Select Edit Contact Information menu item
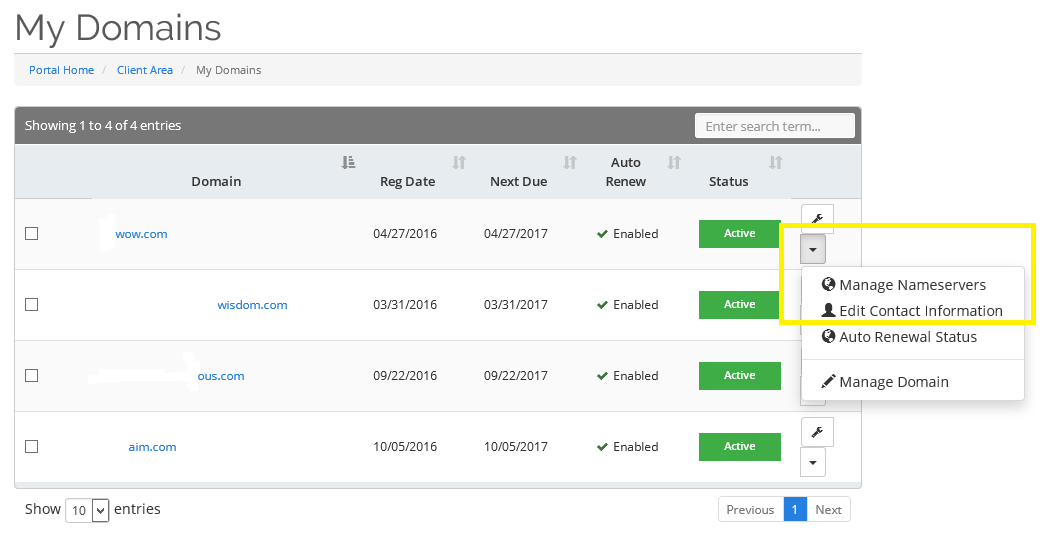1049x544 pixels. pyautogui.click(x=920, y=311)
